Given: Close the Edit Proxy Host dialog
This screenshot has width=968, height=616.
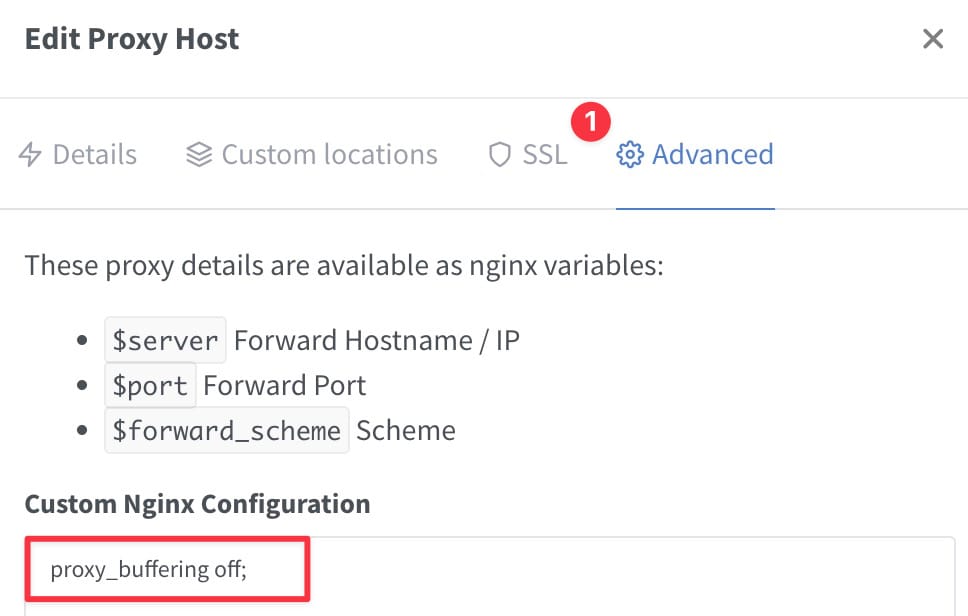Looking at the screenshot, I should click(933, 39).
